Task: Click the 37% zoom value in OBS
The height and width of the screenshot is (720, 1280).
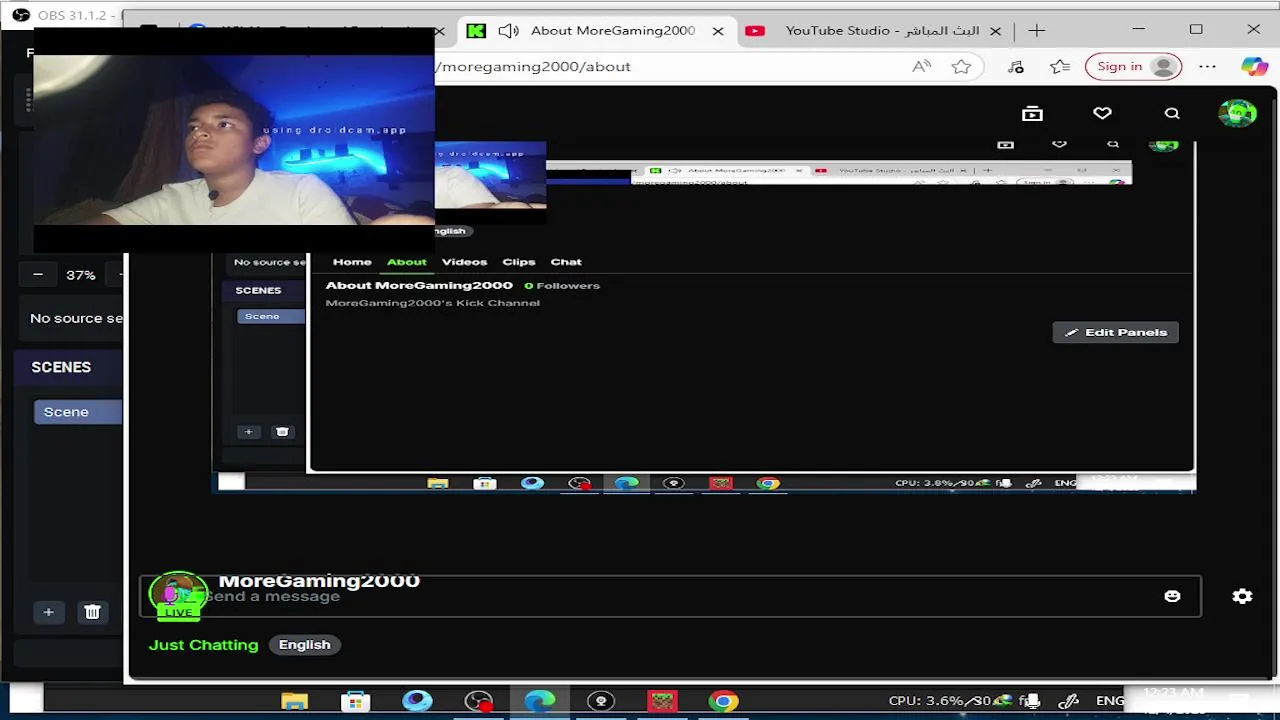Action: (81, 275)
